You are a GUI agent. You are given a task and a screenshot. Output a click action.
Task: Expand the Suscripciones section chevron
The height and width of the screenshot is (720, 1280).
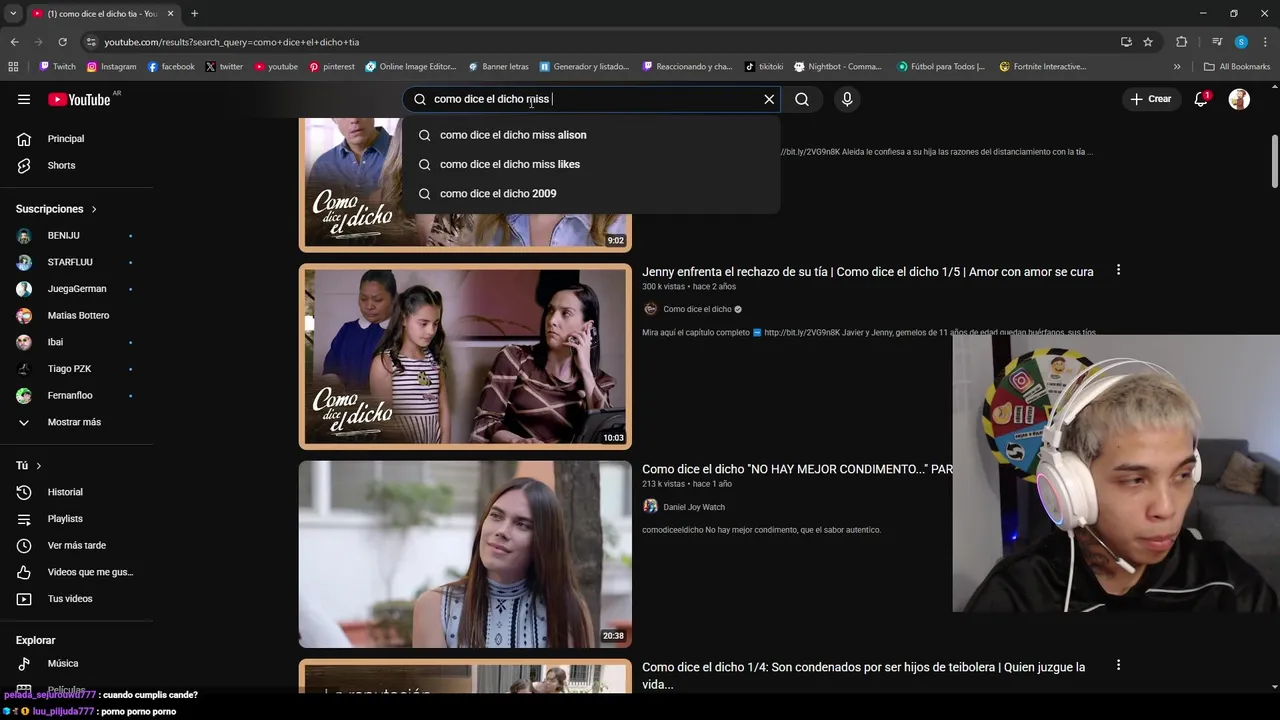click(x=94, y=209)
